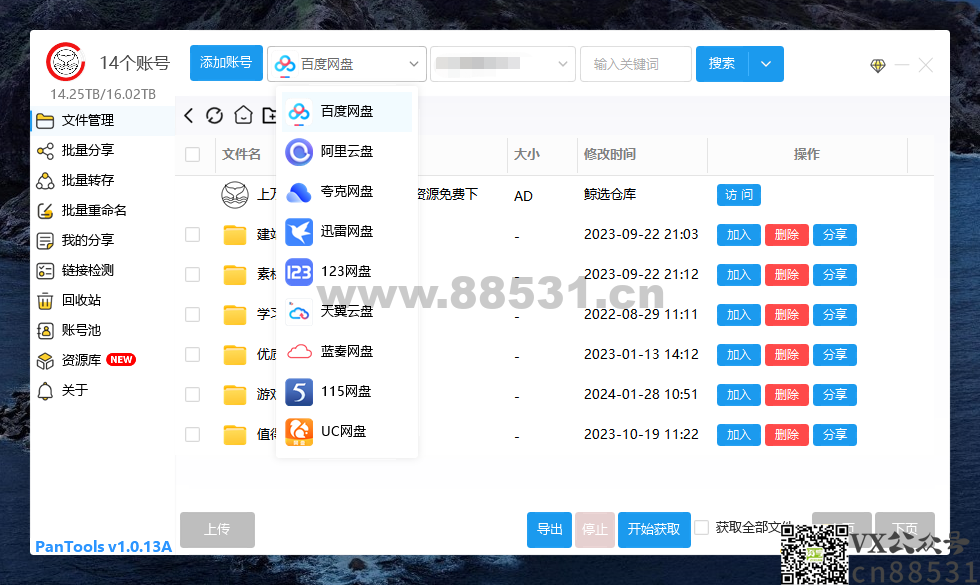Screen dimensions: 980x585
Task: Click the 14个账号 label
Action: pyautogui.click(x=134, y=63)
